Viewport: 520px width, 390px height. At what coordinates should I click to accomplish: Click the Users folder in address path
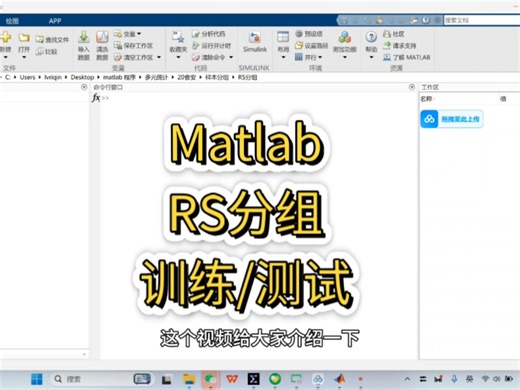27,77
